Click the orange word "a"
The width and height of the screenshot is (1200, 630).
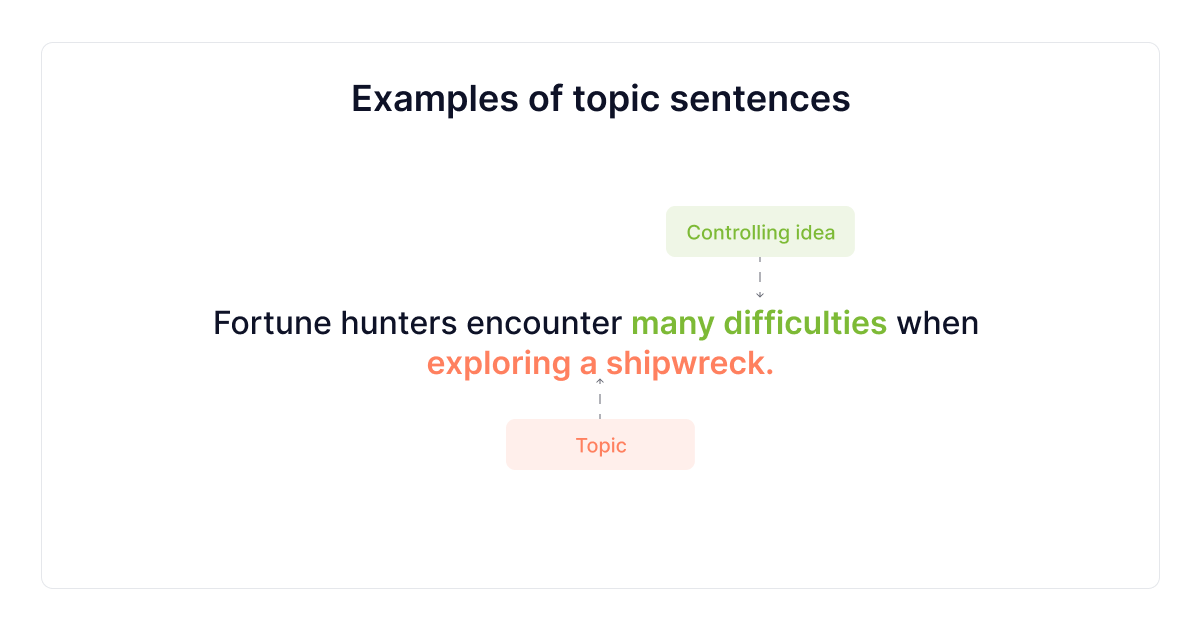click(588, 364)
